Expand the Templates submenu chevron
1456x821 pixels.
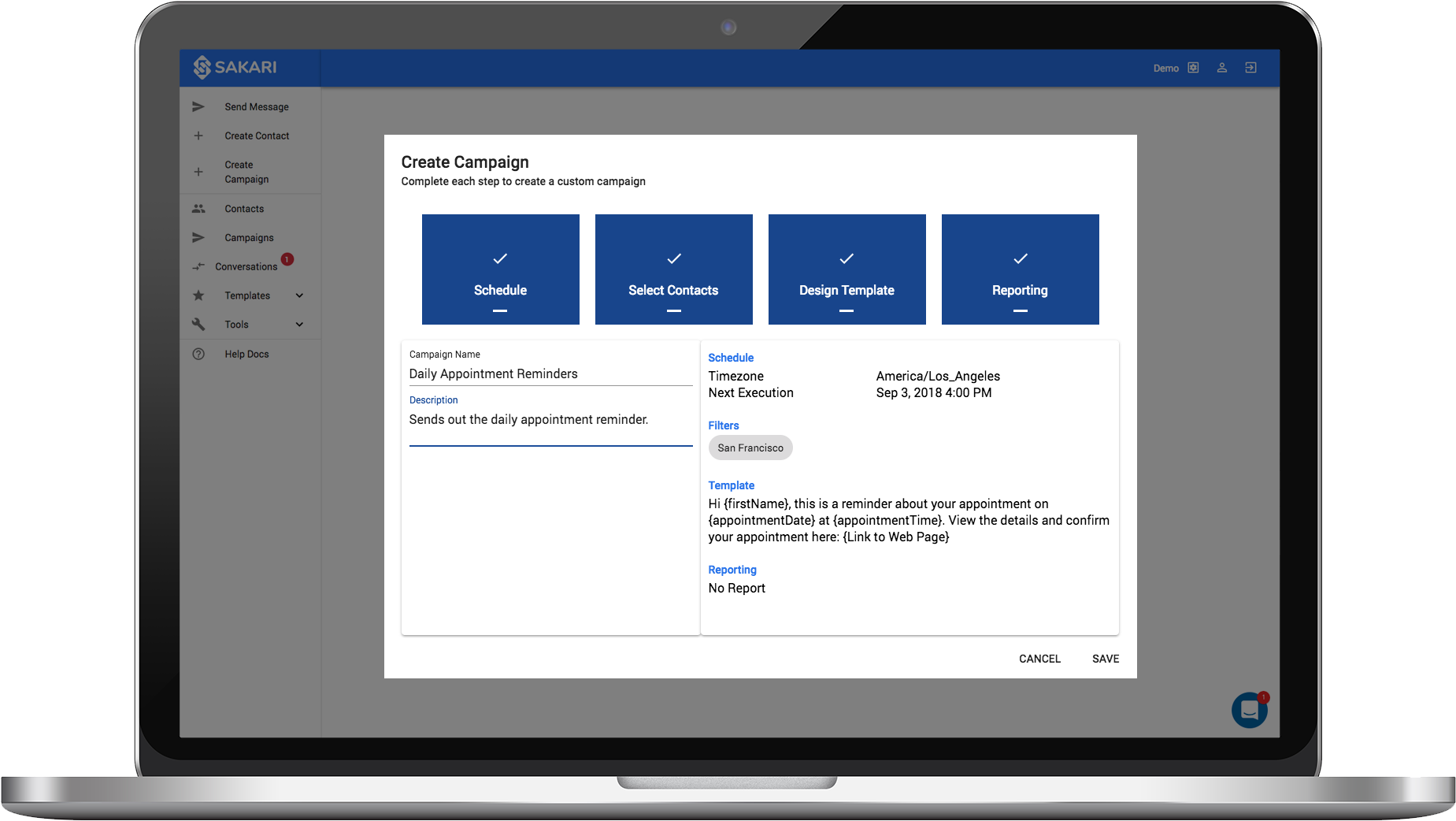(299, 295)
